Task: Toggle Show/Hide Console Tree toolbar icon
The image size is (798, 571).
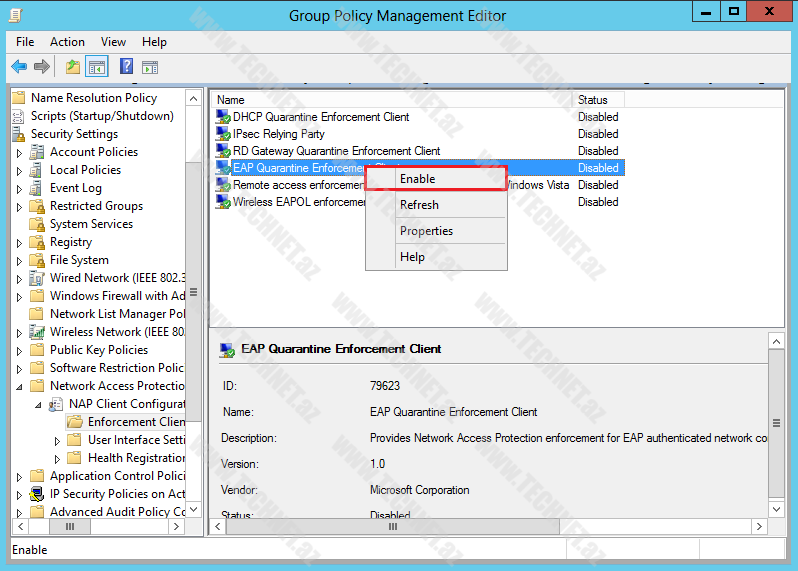Action: pos(97,67)
